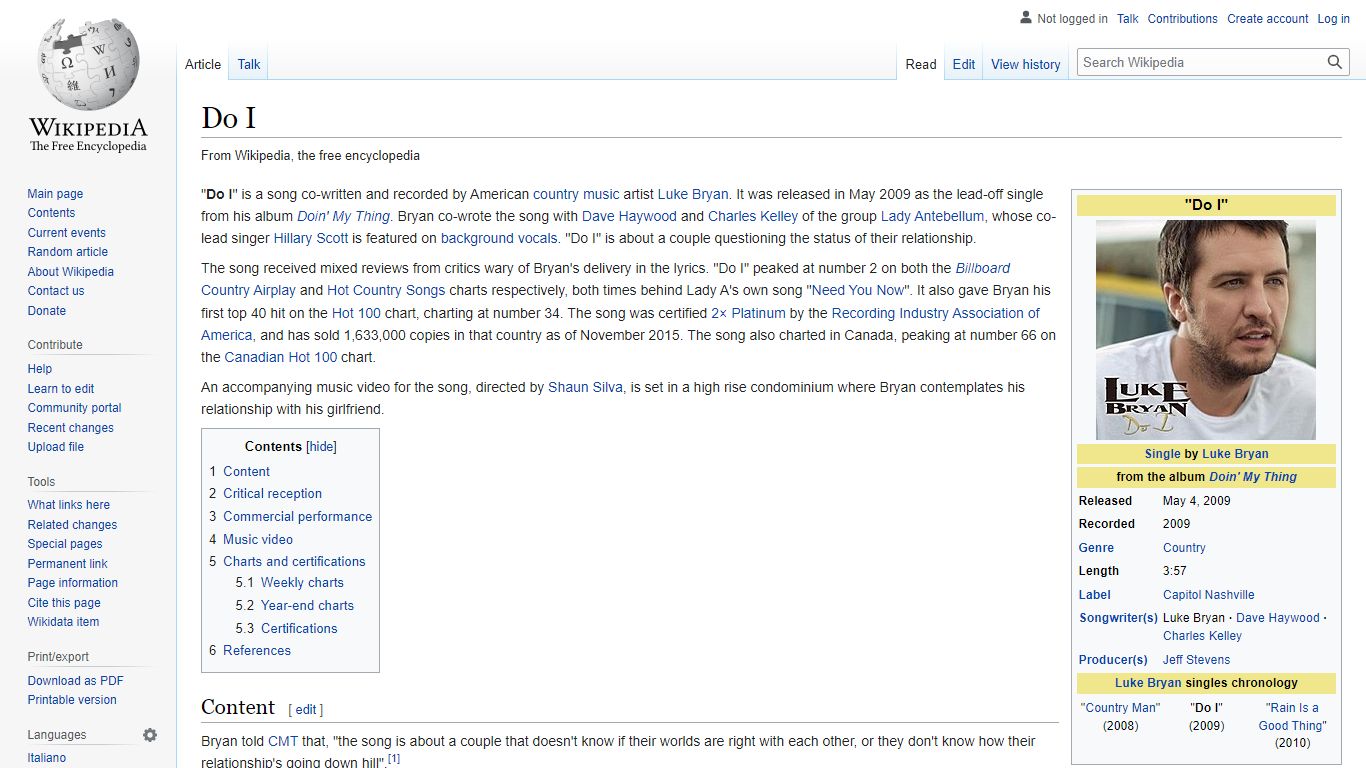
Task: Open Capitol Nashville label link
Action: point(1208,595)
